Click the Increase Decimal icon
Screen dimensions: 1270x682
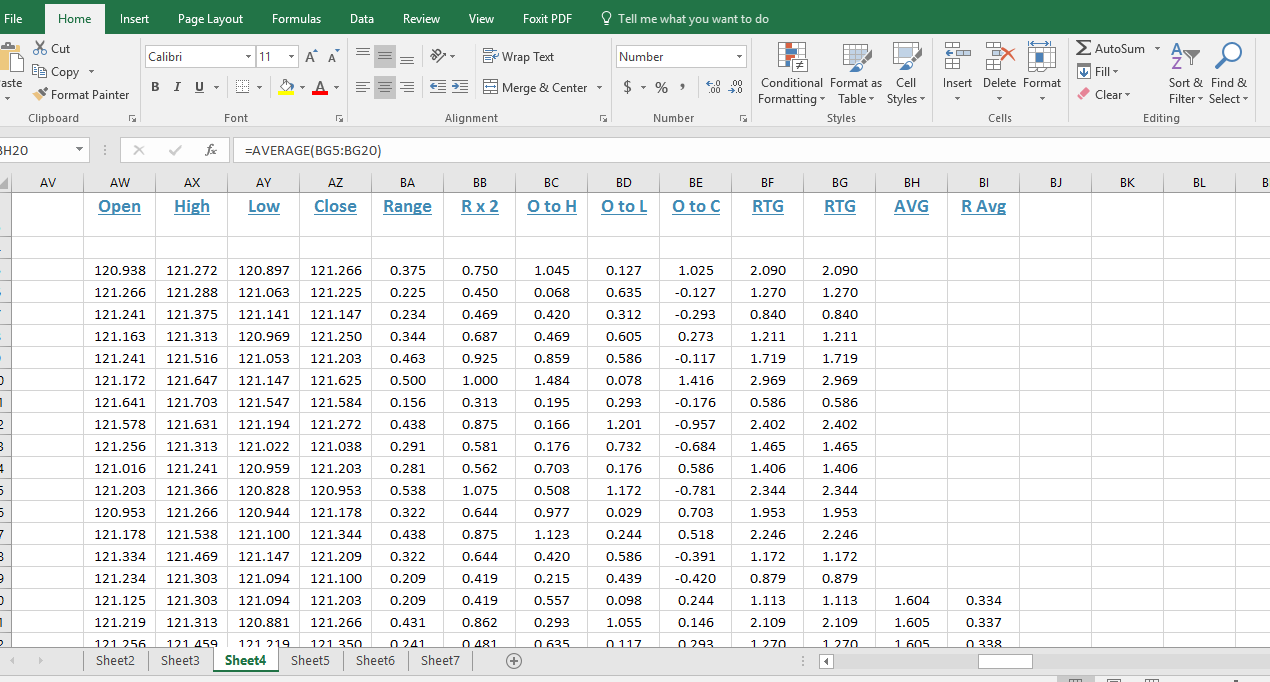click(x=714, y=88)
